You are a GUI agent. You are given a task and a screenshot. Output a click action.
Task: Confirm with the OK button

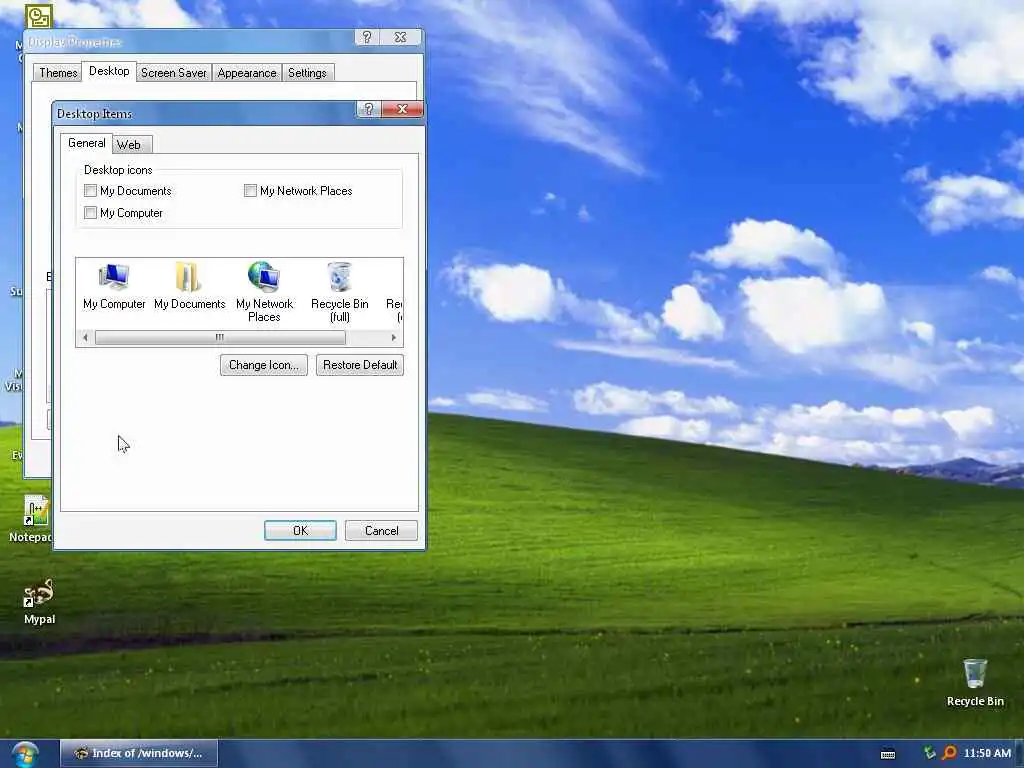click(x=300, y=531)
